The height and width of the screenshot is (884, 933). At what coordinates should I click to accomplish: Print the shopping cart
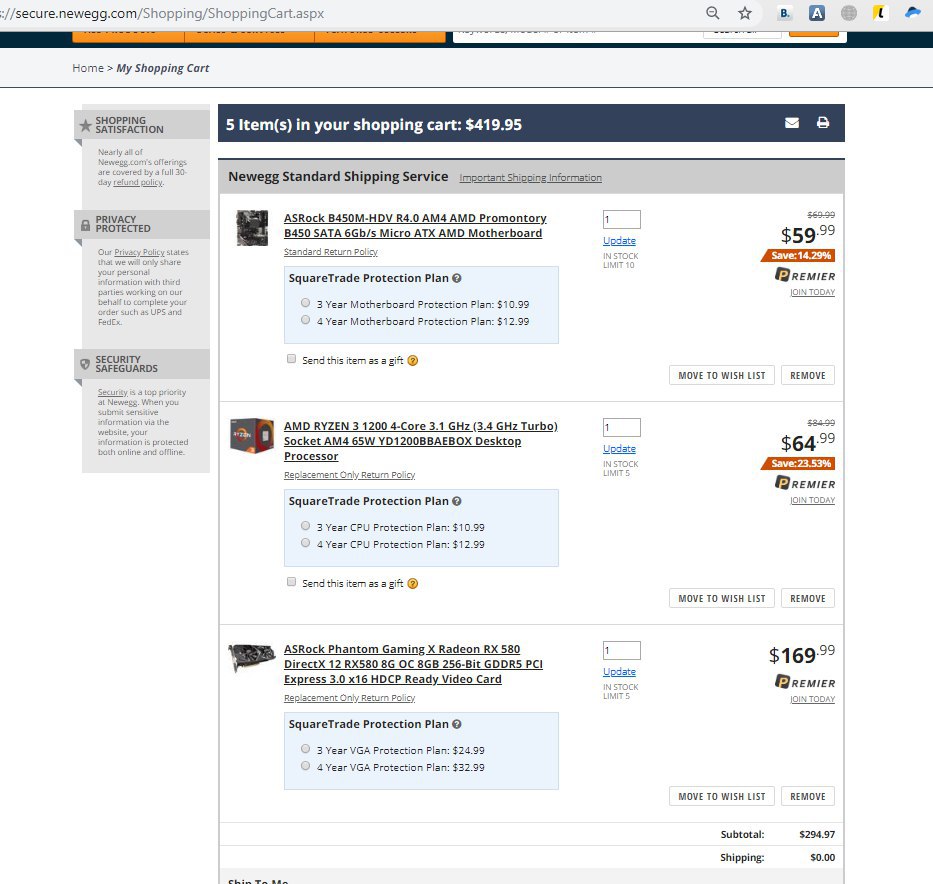point(823,123)
